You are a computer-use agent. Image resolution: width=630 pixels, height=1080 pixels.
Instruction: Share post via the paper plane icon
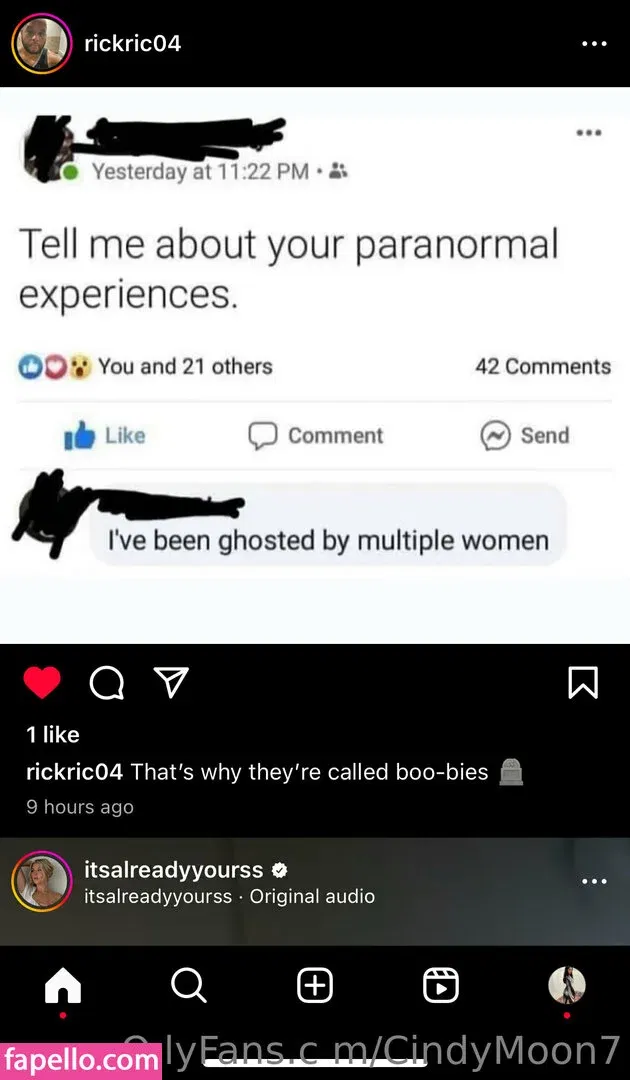(170, 683)
